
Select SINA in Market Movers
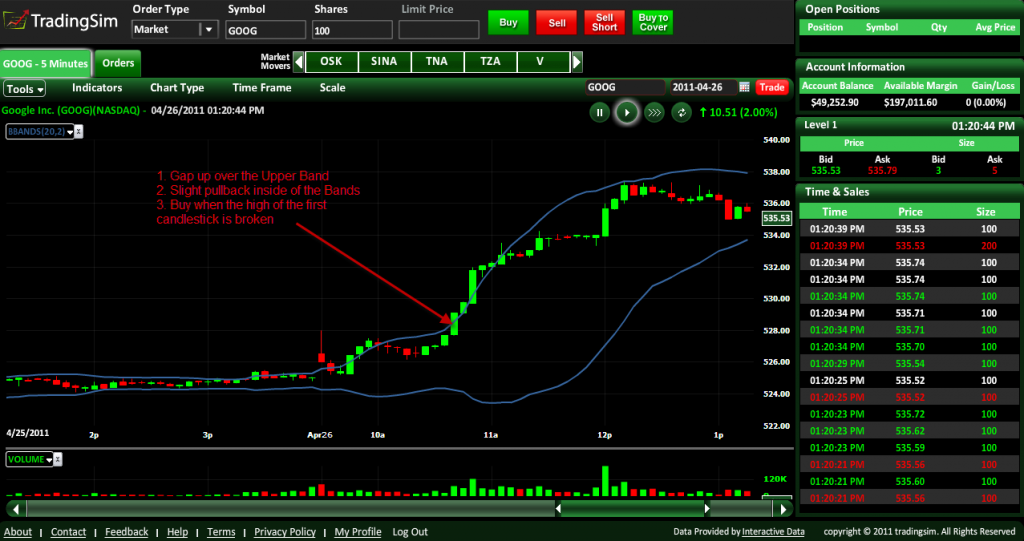point(384,61)
